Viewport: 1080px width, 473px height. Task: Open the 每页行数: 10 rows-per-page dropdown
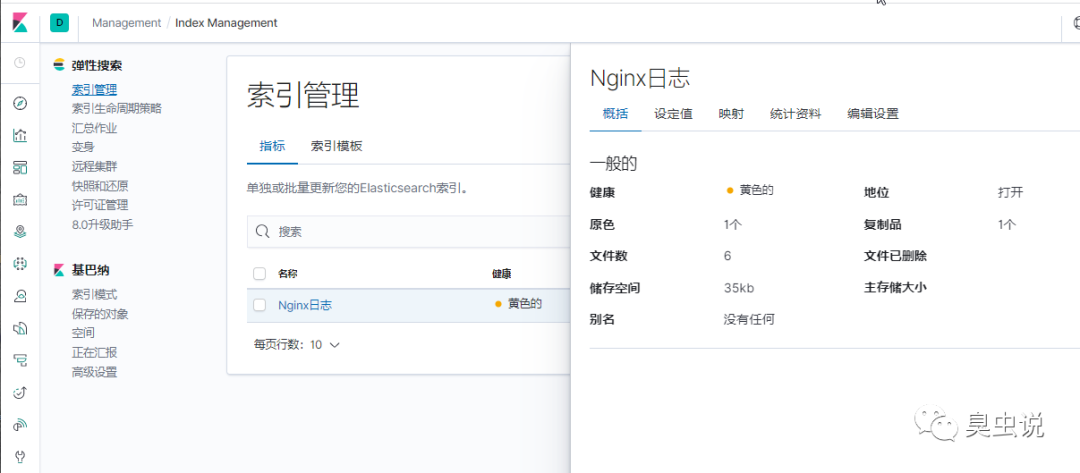tap(297, 345)
